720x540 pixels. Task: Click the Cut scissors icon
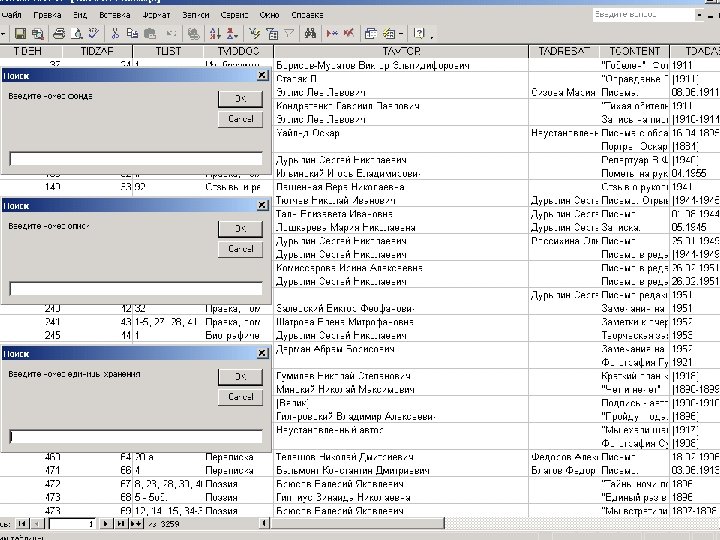(x=115, y=33)
